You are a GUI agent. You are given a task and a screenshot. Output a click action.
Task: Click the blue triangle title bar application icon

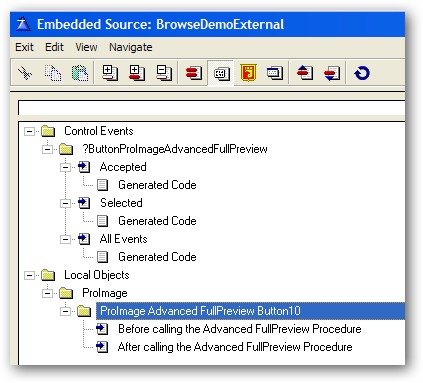point(24,24)
